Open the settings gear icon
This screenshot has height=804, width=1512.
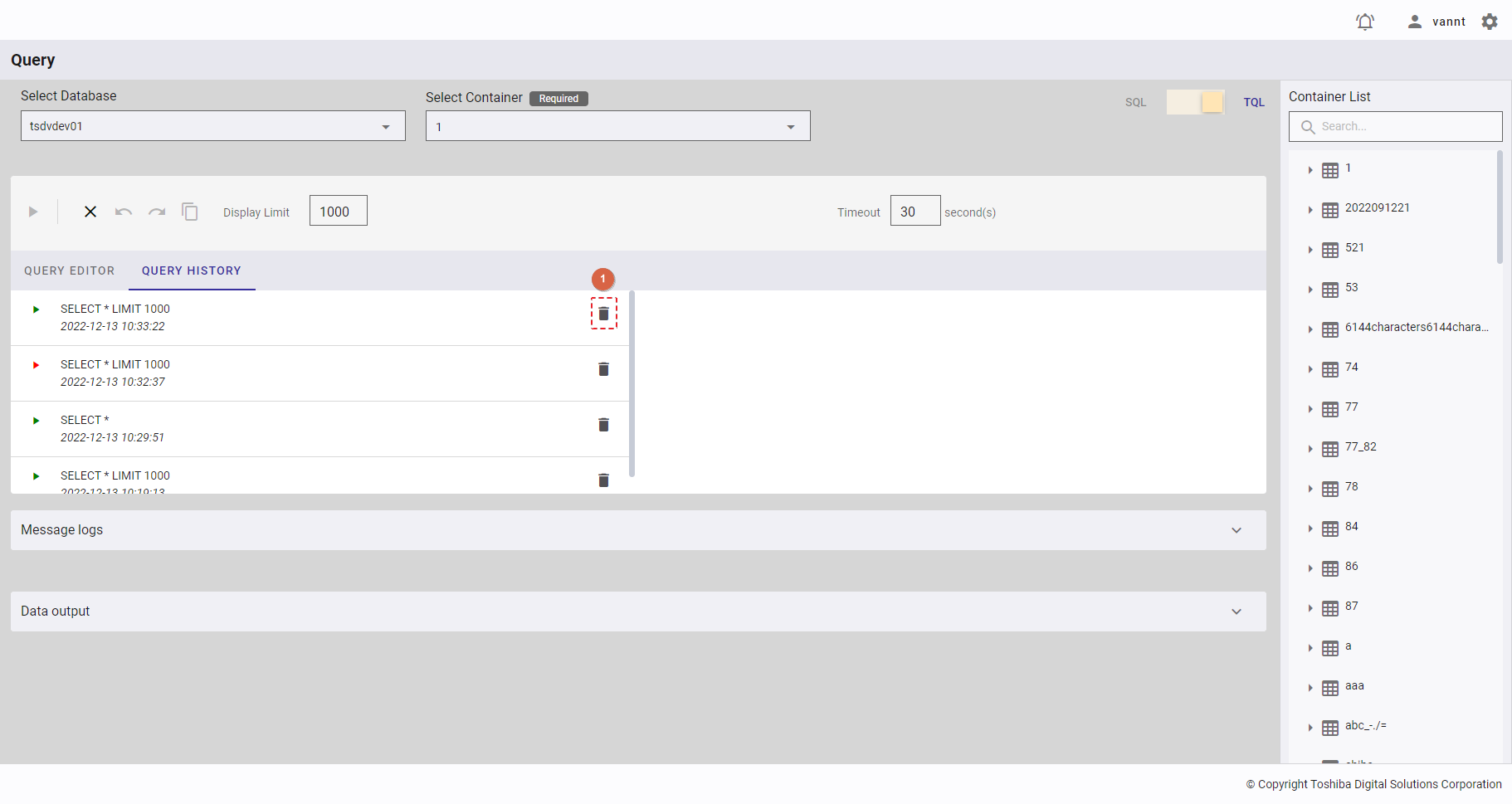click(x=1490, y=22)
